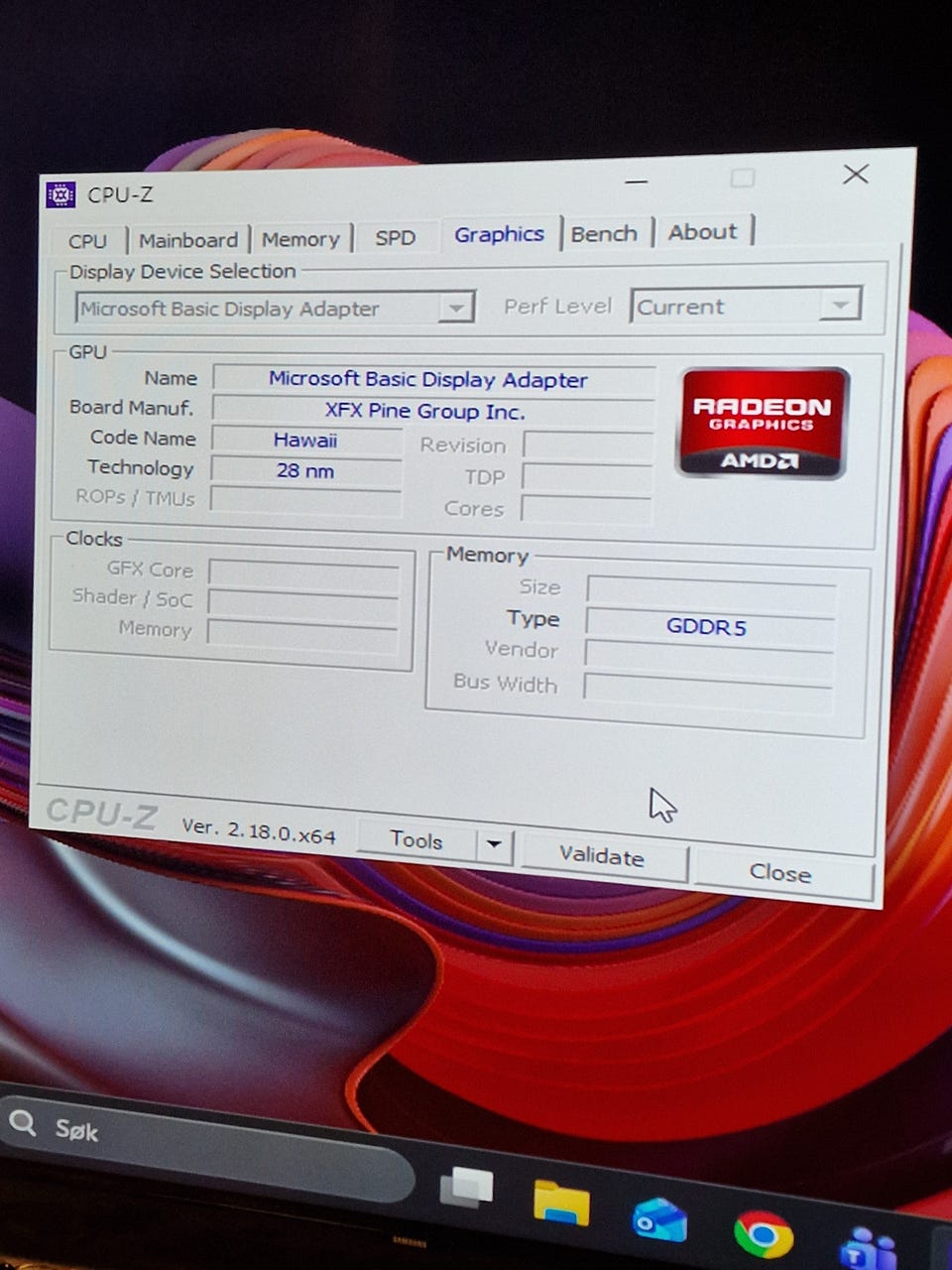Viewport: 952px width, 1270px height.
Task: Open File Explorer from the taskbar
Action: [x=561, y=1202]
